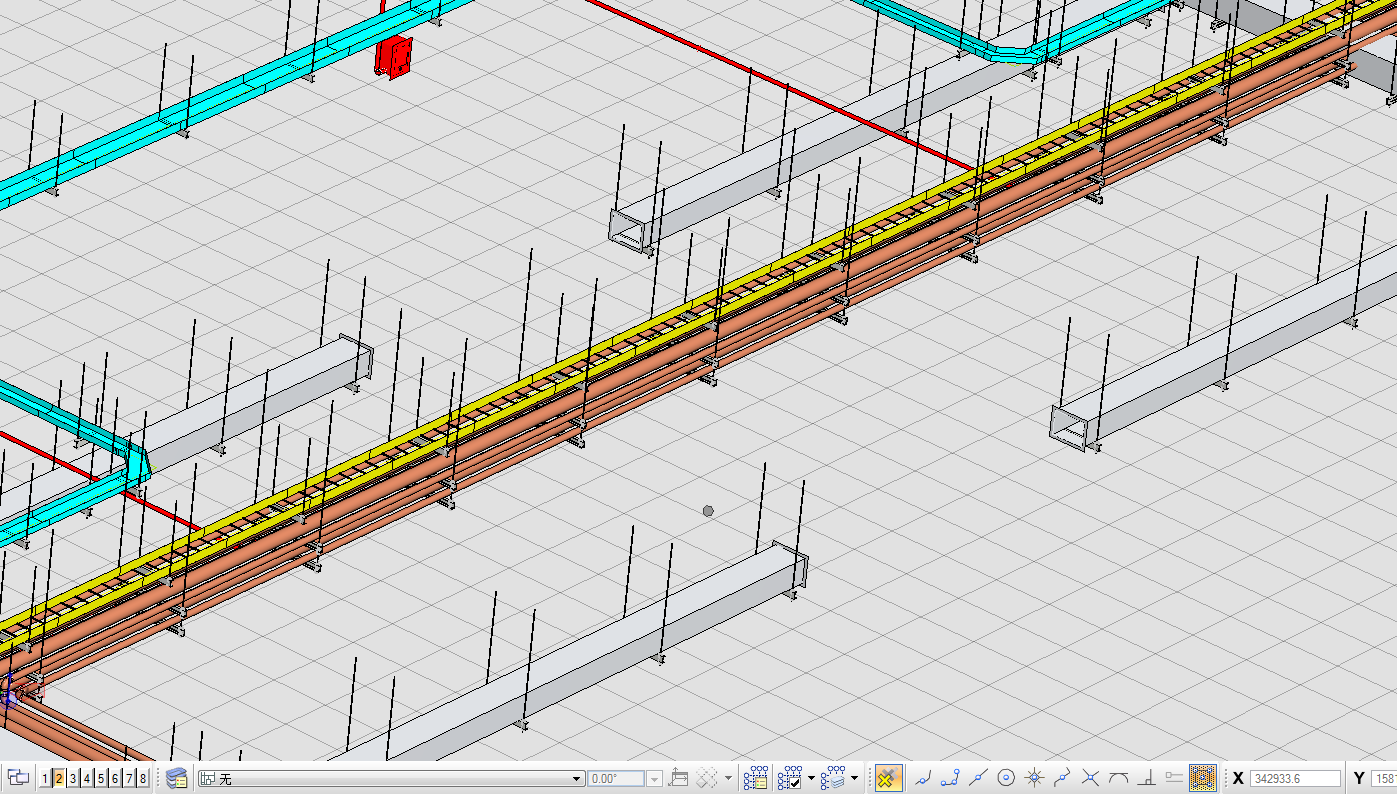
Task: Open the level display layers icon
Action: (177, 778)
